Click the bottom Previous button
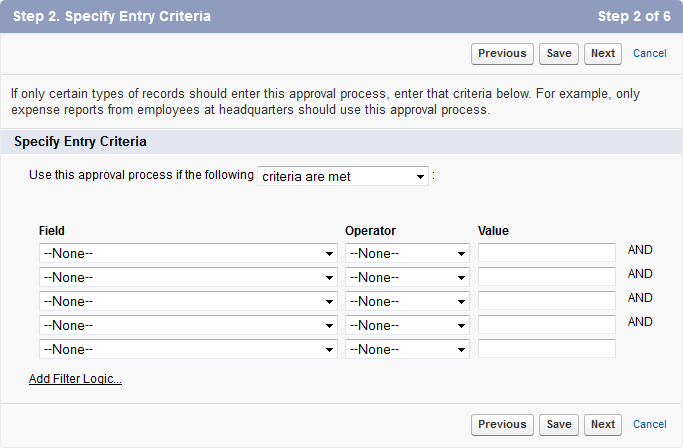The width and height of the screenshot is (683, 448). (x=502, y=425)
